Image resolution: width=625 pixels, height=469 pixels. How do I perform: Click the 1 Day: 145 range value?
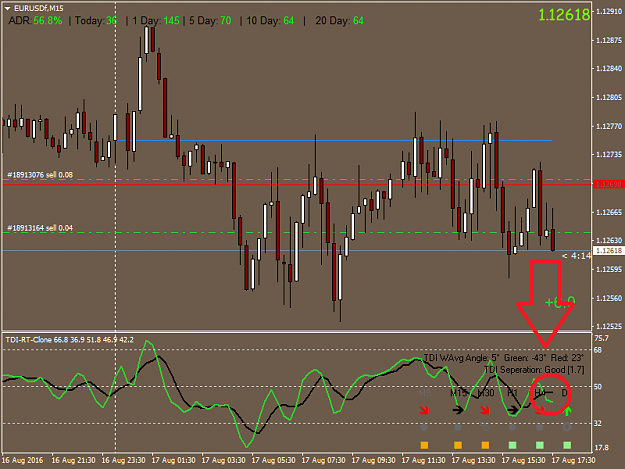tap(156, 20)
